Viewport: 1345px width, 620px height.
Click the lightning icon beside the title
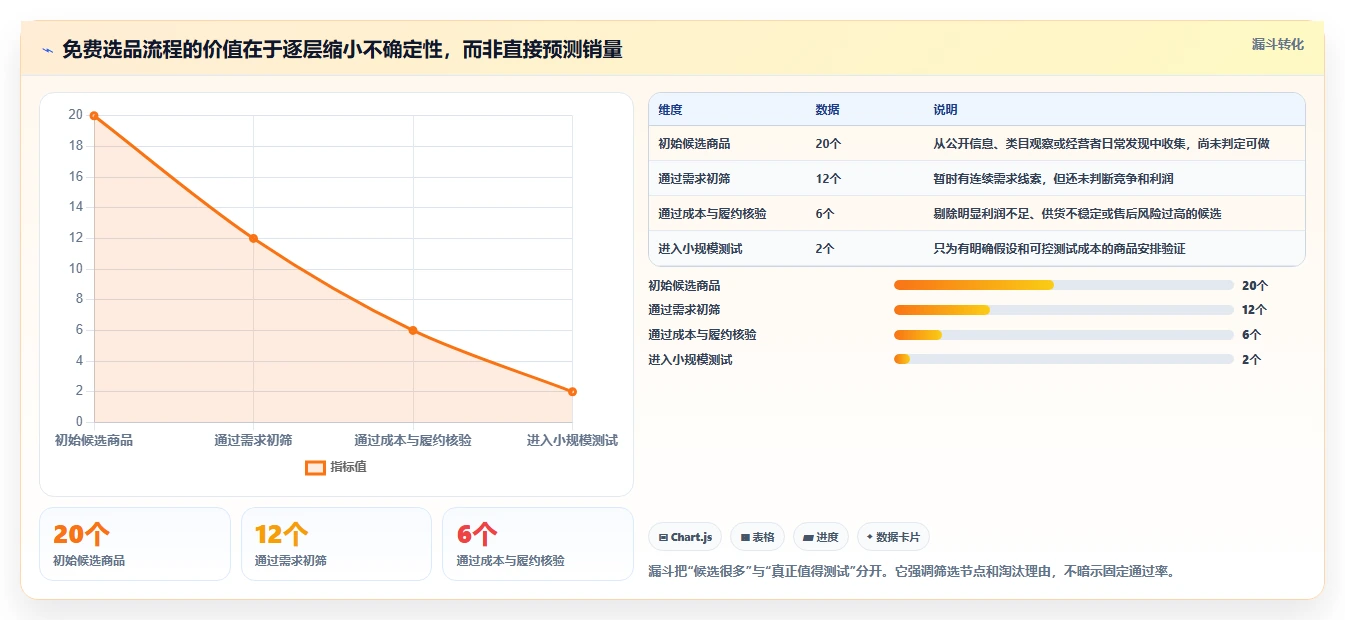[47, 49]
